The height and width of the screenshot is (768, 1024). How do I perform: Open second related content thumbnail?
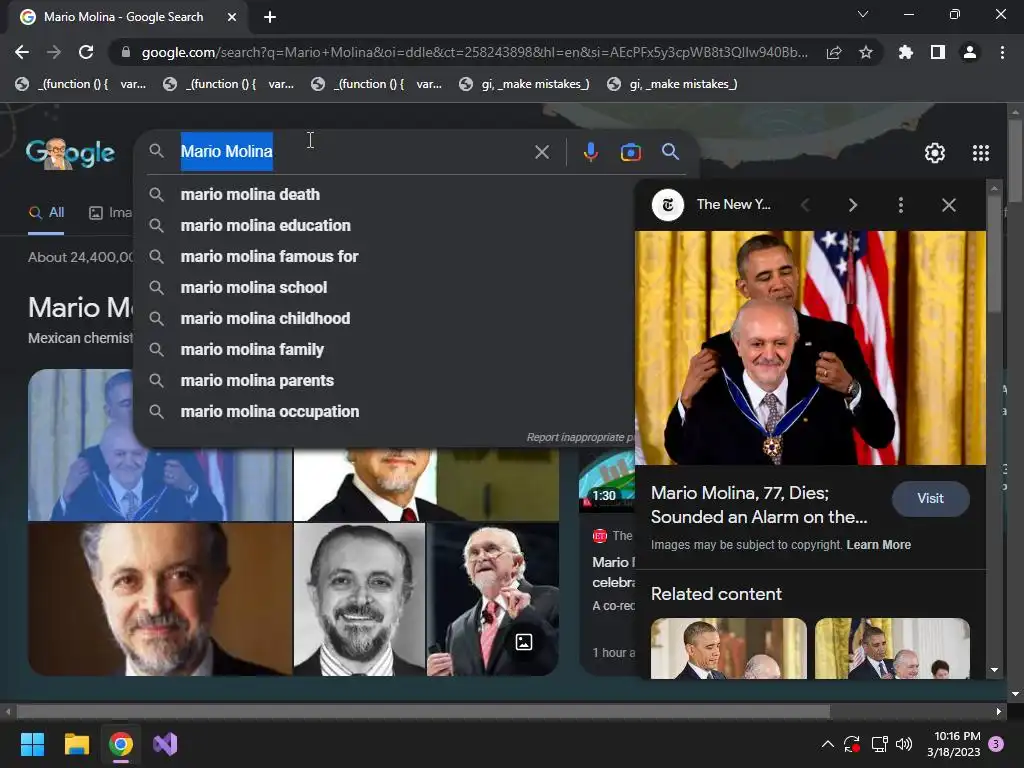pyautogui.click(x=892, y=648)
